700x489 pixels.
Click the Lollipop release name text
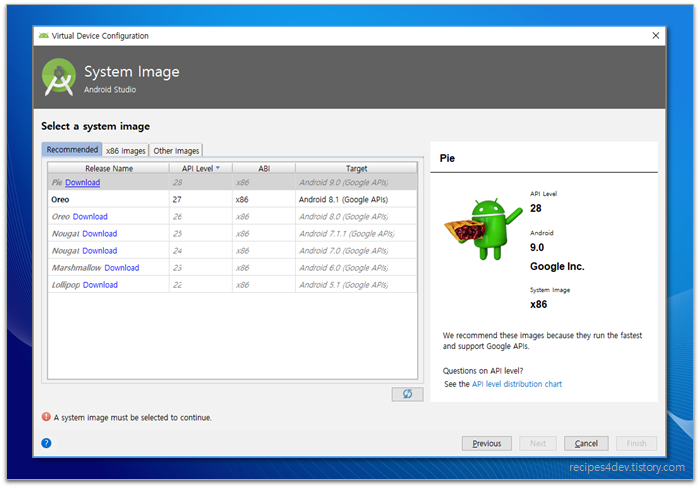(66, 285)
